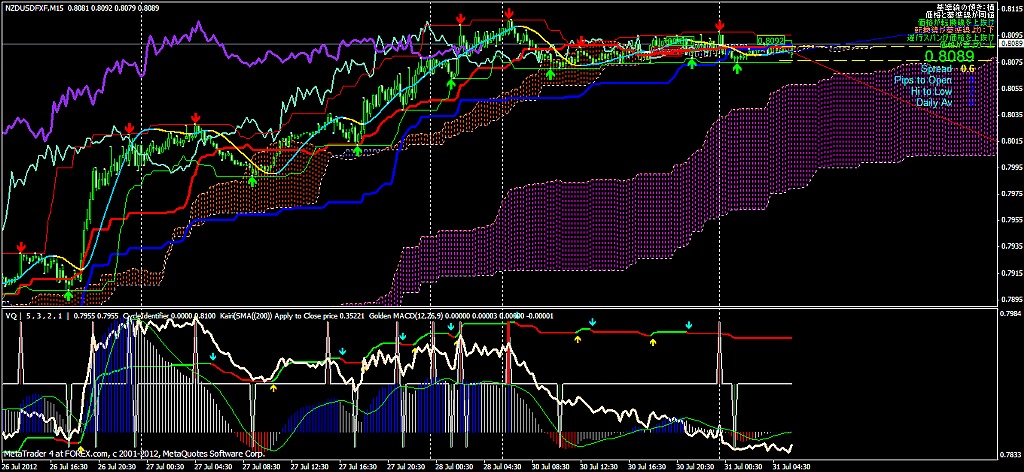Image resolution: width=1024 pixels, height=472 pixels.
Task: Click the yellow 0.6 spread value
Action: click(x=968, y=69)
